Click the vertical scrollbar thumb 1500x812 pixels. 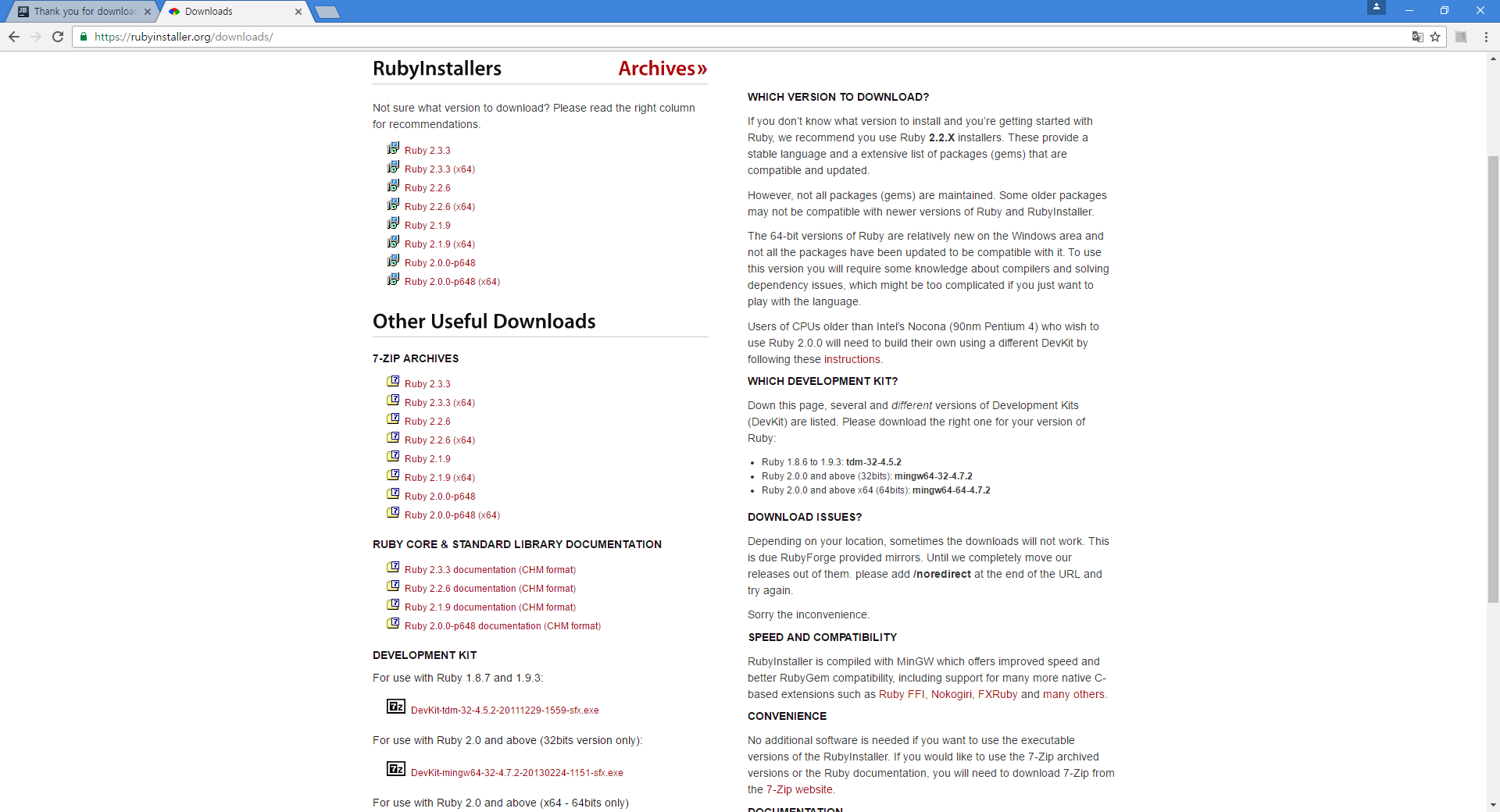pyautogui.click(x=1493, y=379)
